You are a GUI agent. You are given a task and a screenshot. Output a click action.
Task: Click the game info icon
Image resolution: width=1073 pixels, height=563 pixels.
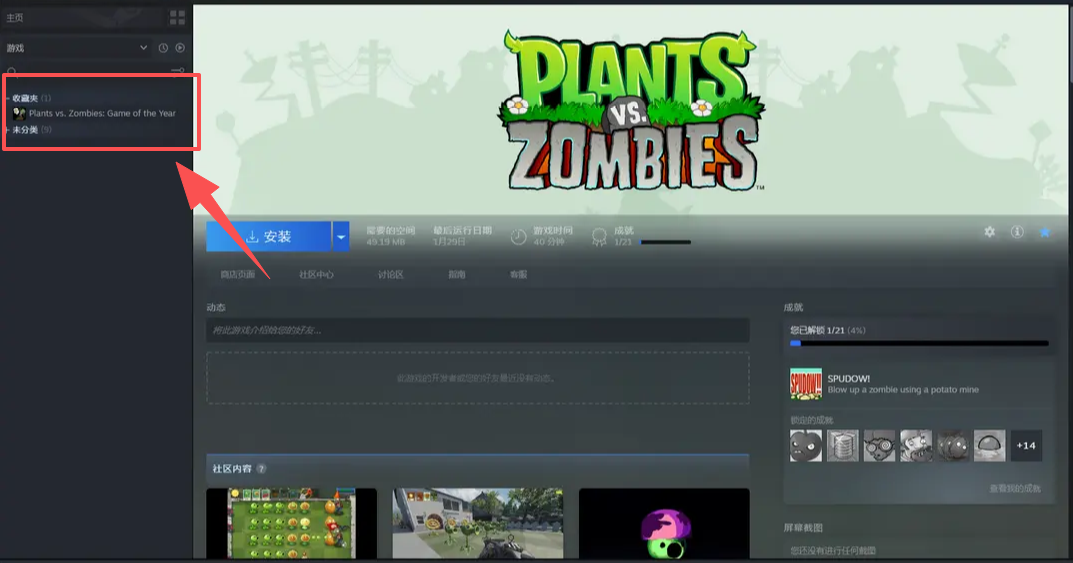tap(1017, 232)
